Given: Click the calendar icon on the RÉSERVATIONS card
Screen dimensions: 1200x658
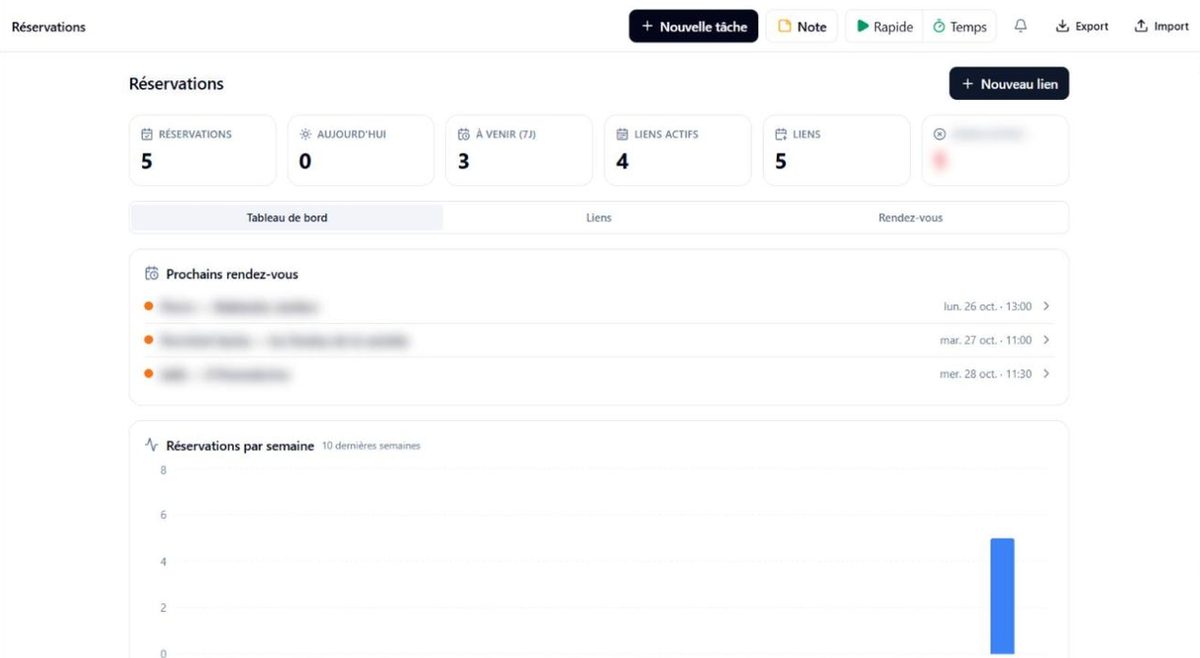Looking at the screenshot, I should coord(147,134).
